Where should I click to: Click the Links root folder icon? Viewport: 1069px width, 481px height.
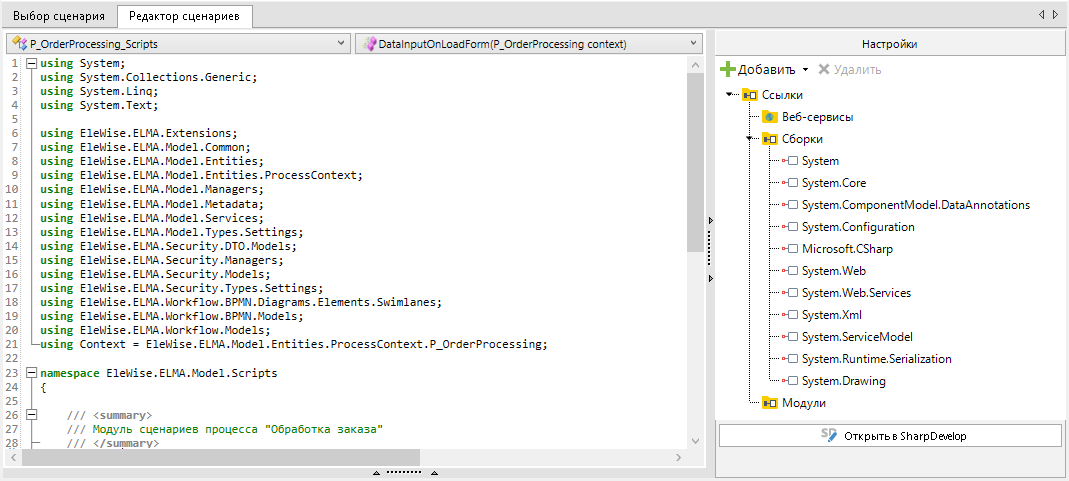(x=750, y=95)
